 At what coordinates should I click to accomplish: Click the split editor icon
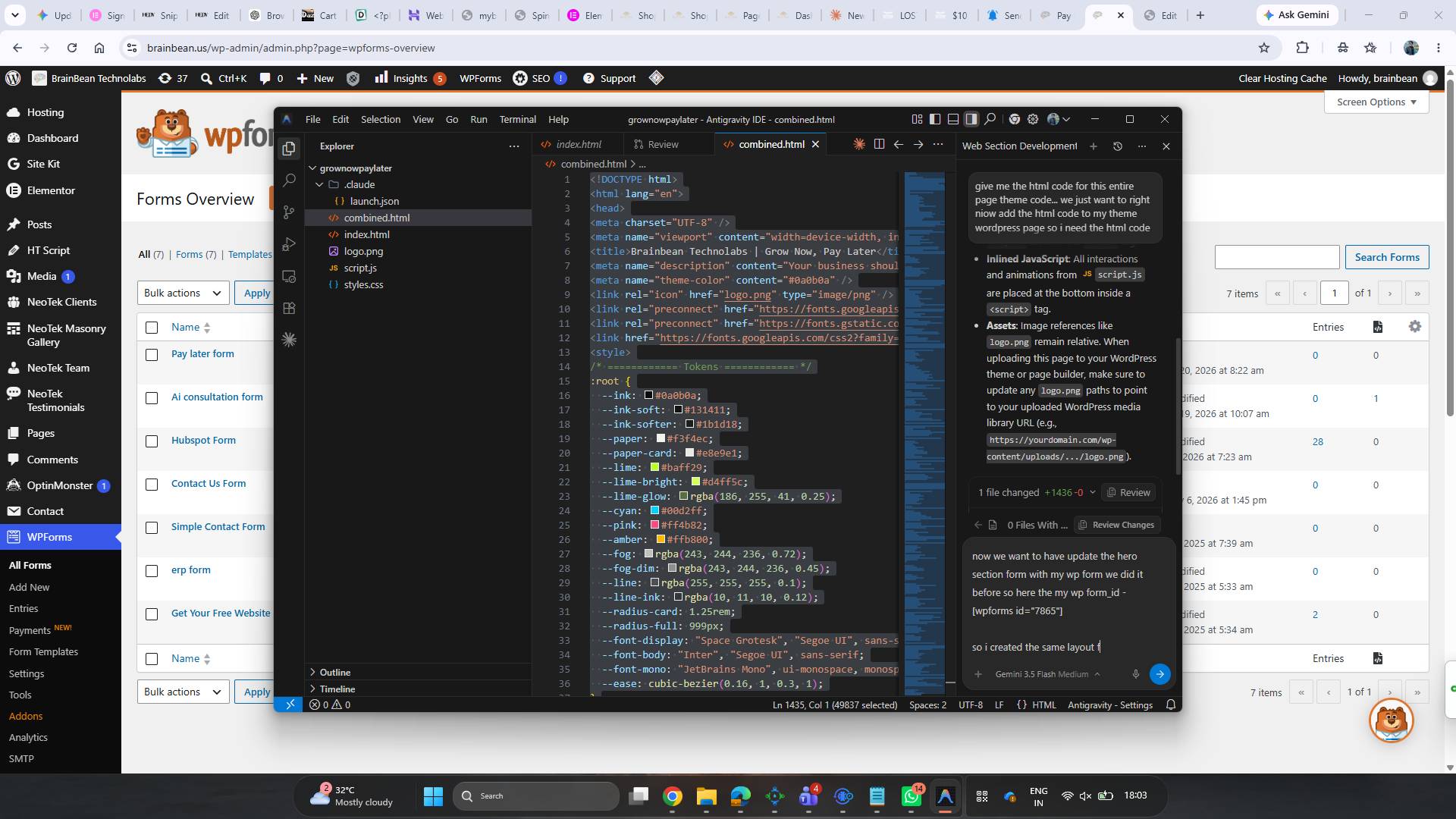point(879,144)
